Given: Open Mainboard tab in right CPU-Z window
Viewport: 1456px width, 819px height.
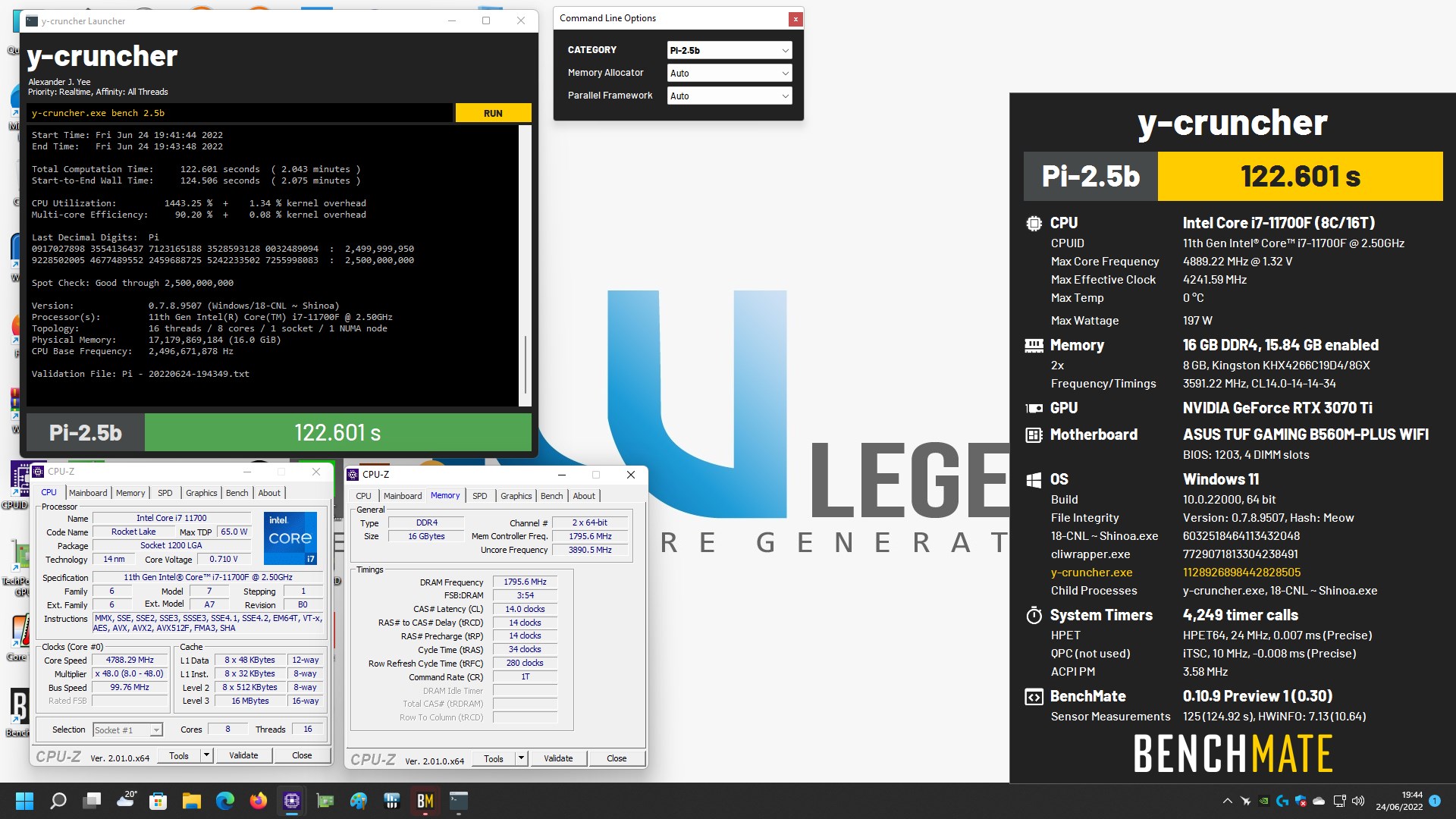Looking at the screenshot, I should pyautogui.click(x=403, y=496).
